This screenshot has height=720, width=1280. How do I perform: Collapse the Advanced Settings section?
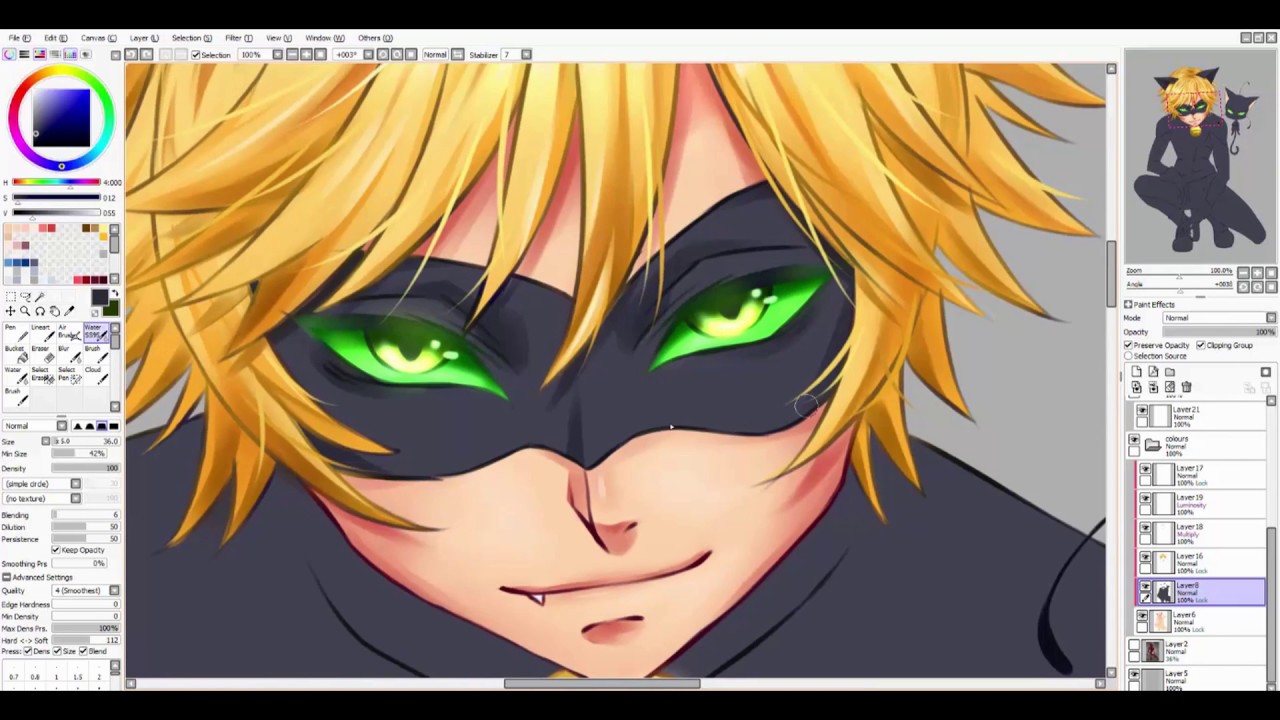(6, 577)
